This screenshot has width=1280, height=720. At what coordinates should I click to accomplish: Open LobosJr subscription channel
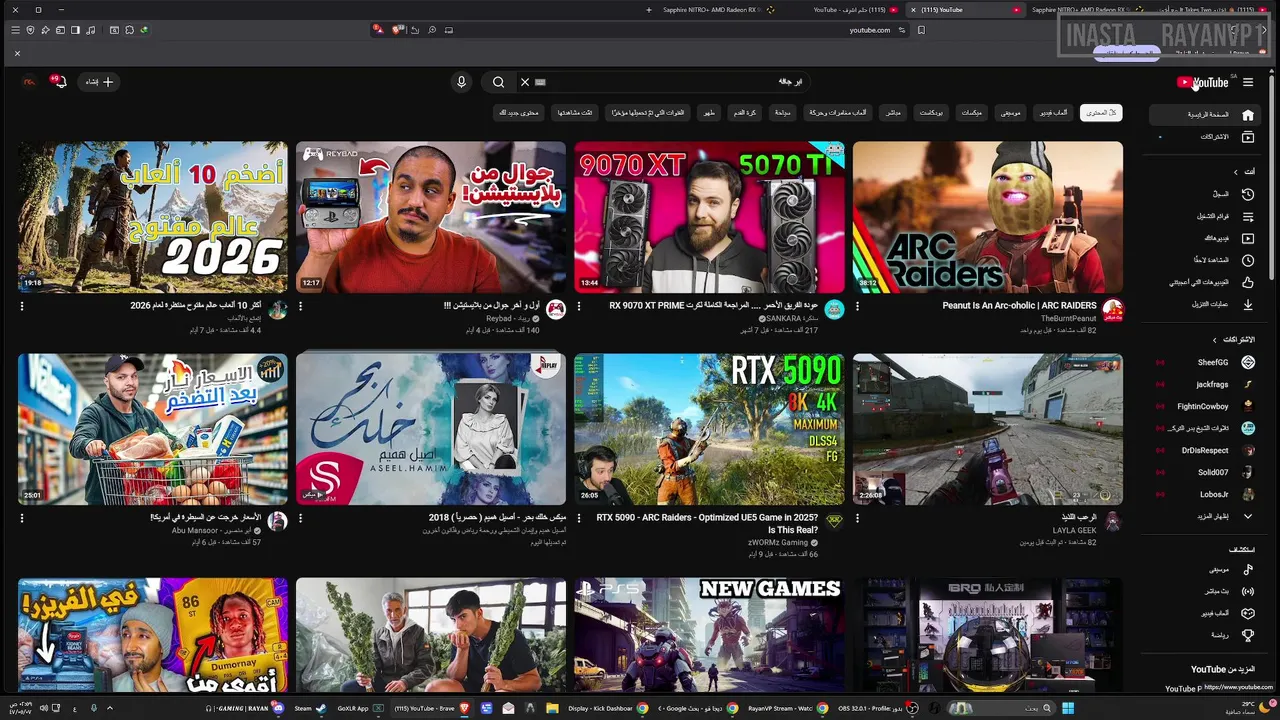point(1205,494)
